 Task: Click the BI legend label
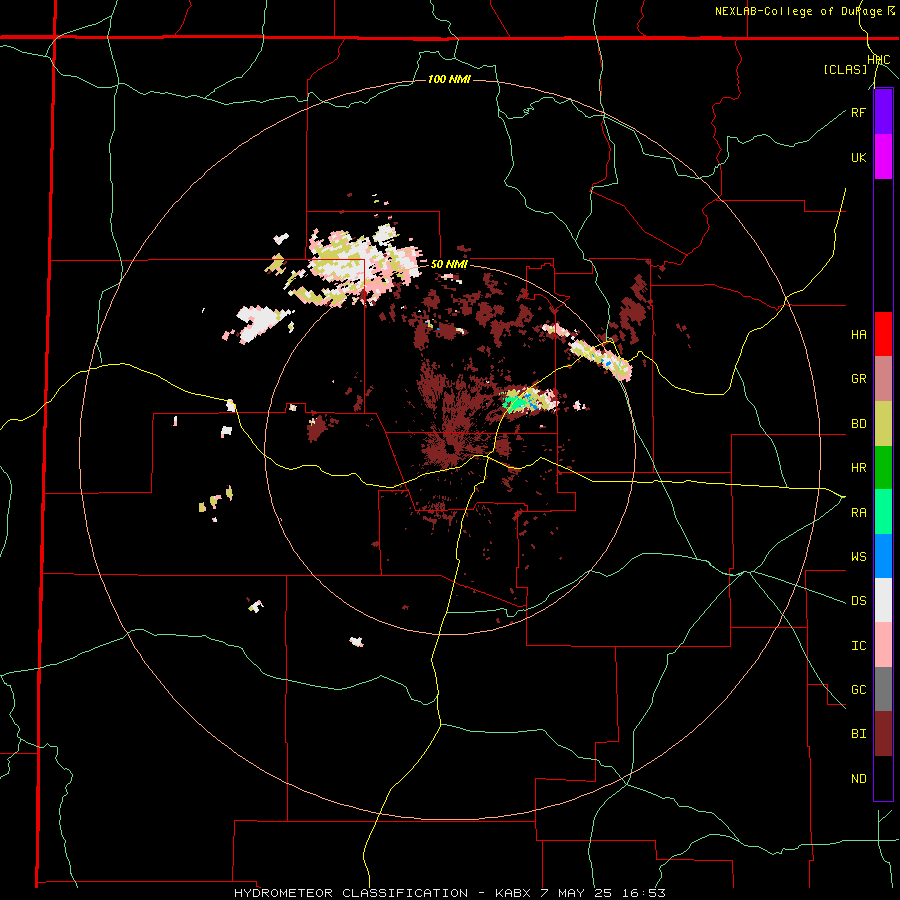pos(858,734)
